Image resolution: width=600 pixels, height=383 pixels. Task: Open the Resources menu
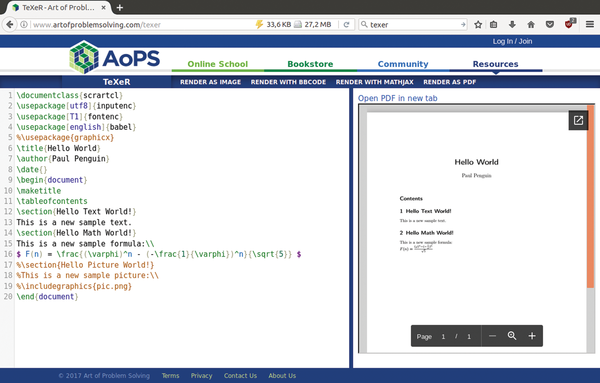click(496, 64)
